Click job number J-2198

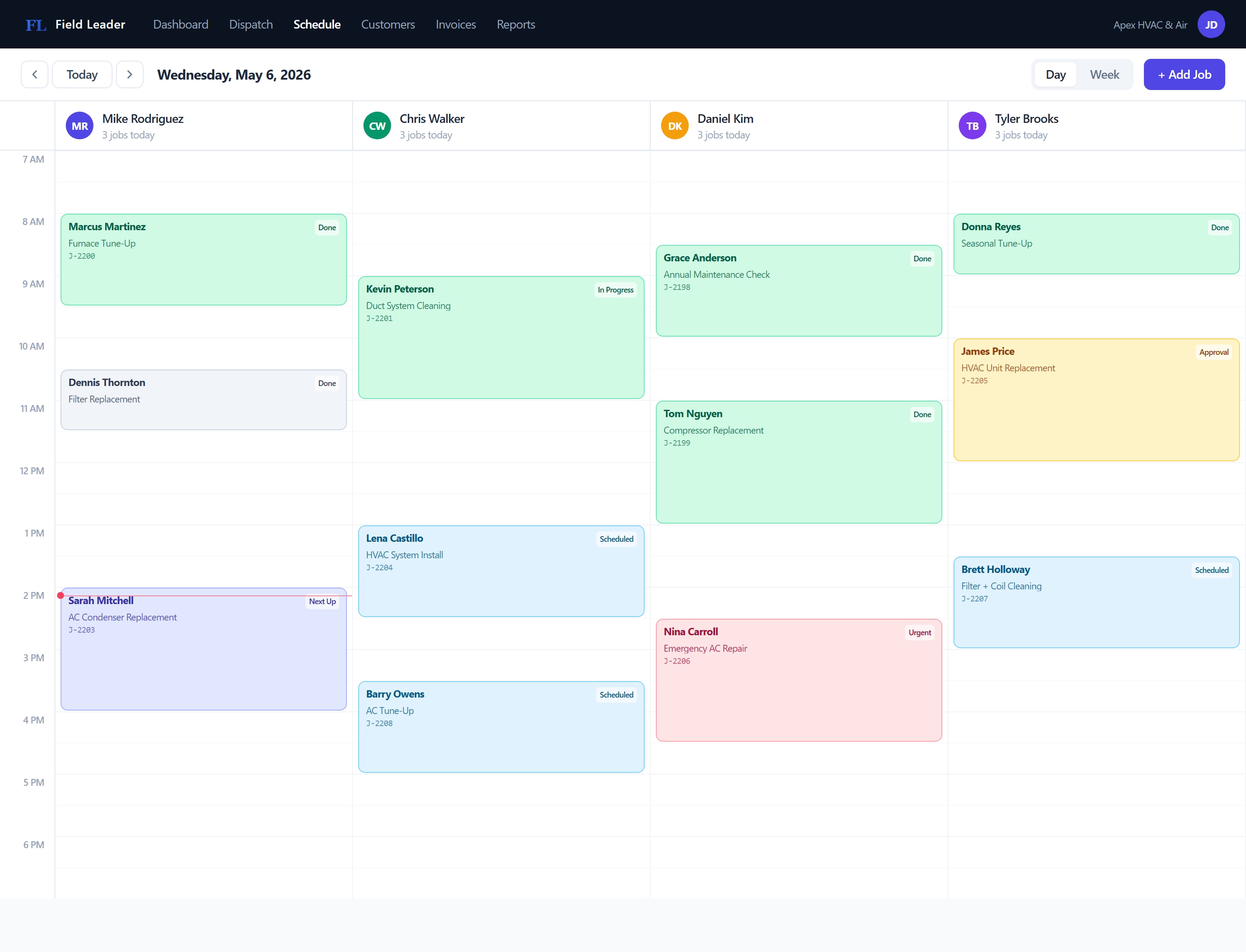pos(677,287)
